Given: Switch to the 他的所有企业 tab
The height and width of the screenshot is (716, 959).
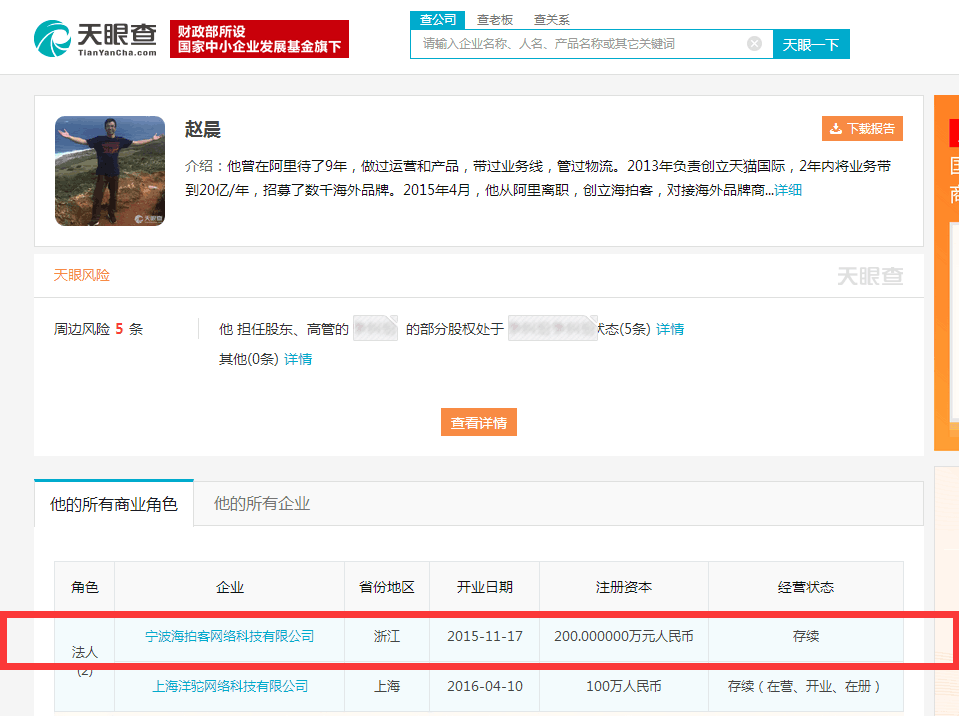Looking at the screenshot, I should [262, 503].
